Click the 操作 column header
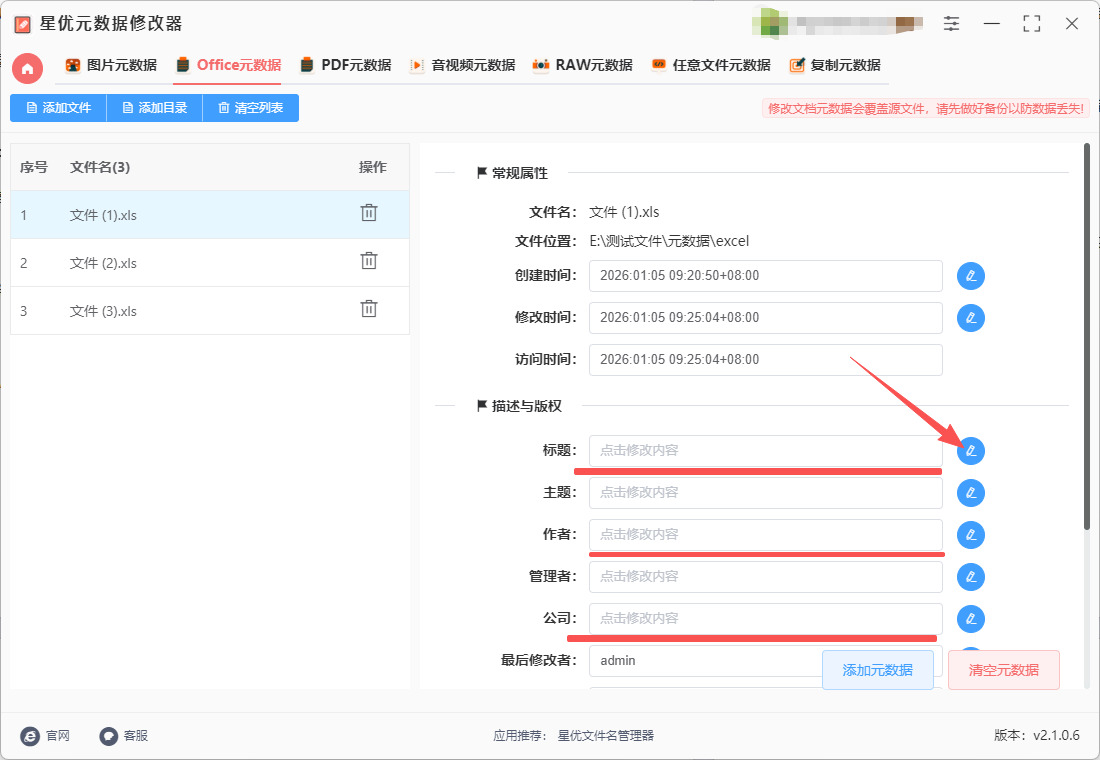 point(373,167)
